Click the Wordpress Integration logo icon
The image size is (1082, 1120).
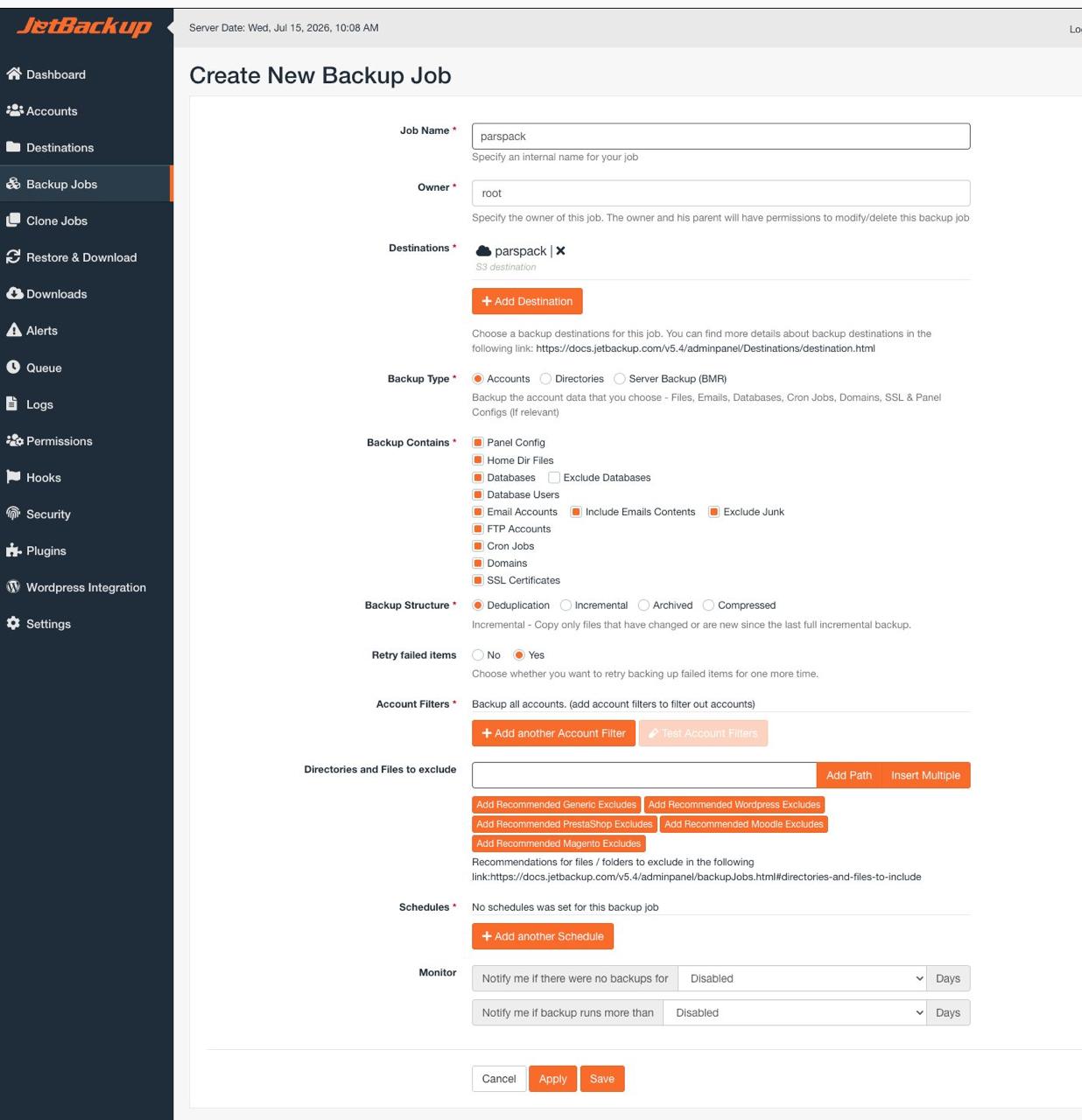point(13,587)
